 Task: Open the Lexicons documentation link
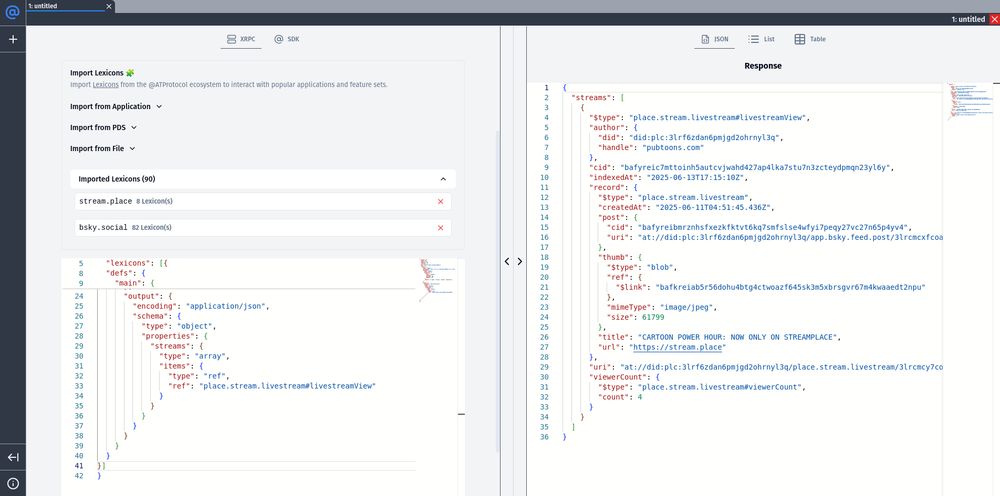tap(106, 84)
